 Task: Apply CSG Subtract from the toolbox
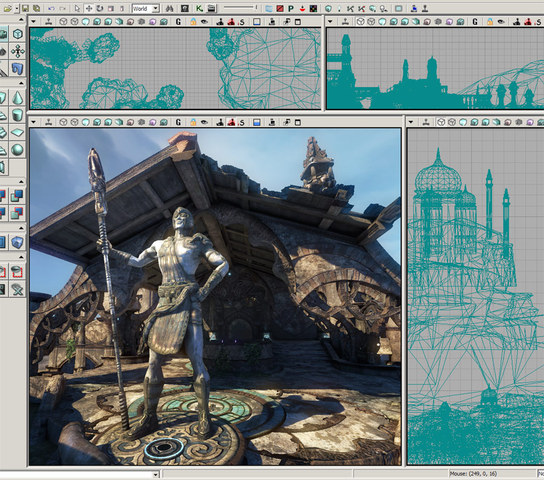[x=17, y=196]
